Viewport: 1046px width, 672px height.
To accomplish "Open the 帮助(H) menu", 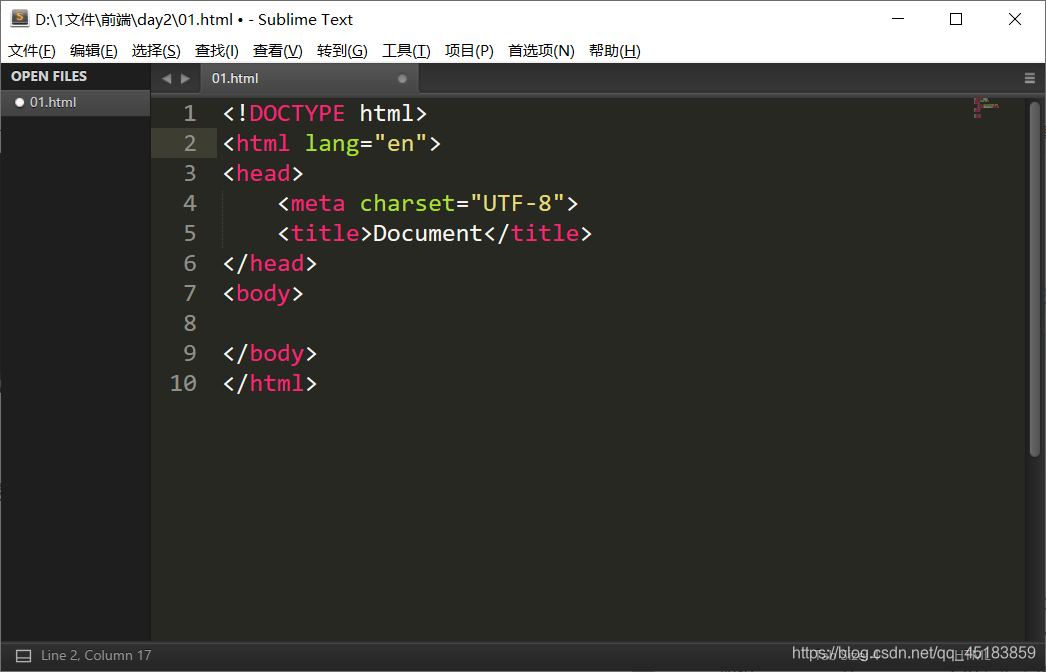I will click(x=614, y=51).
